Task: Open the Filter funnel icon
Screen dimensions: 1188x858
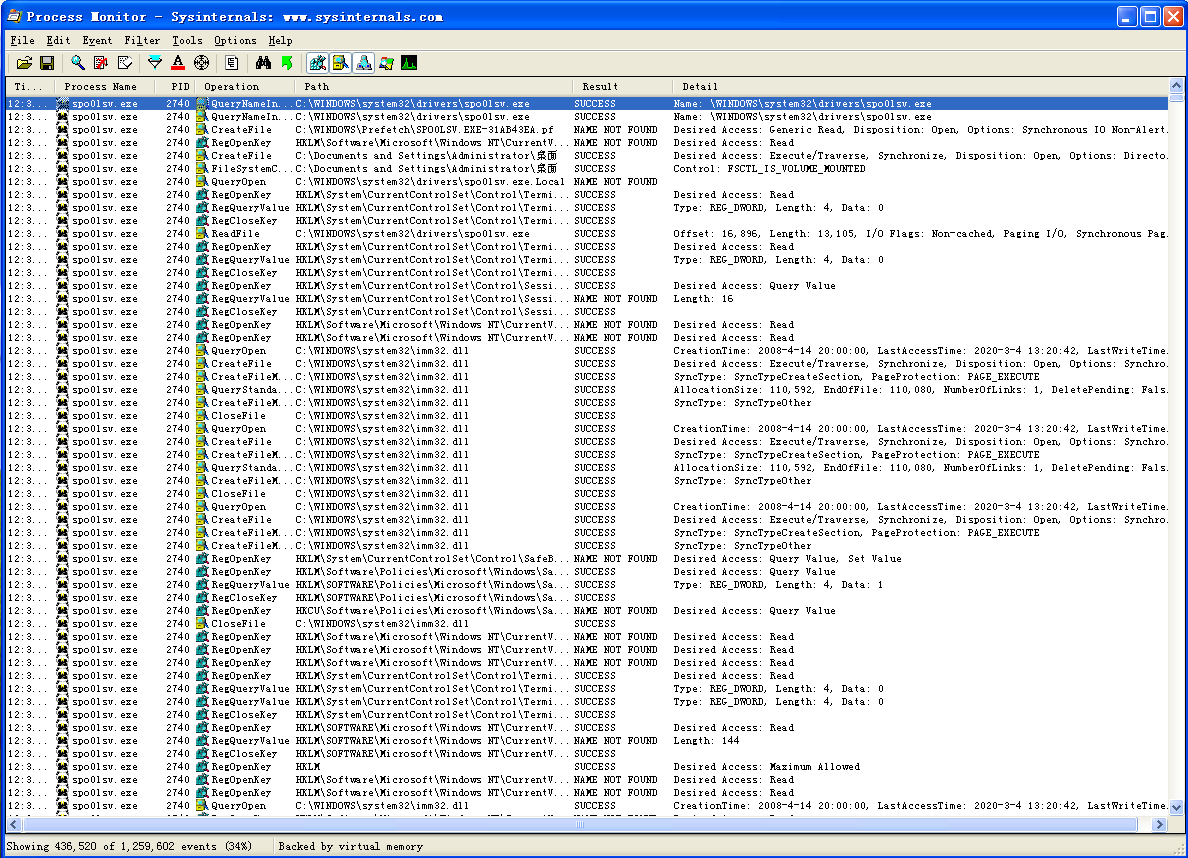Action: (x=155, y=63)
